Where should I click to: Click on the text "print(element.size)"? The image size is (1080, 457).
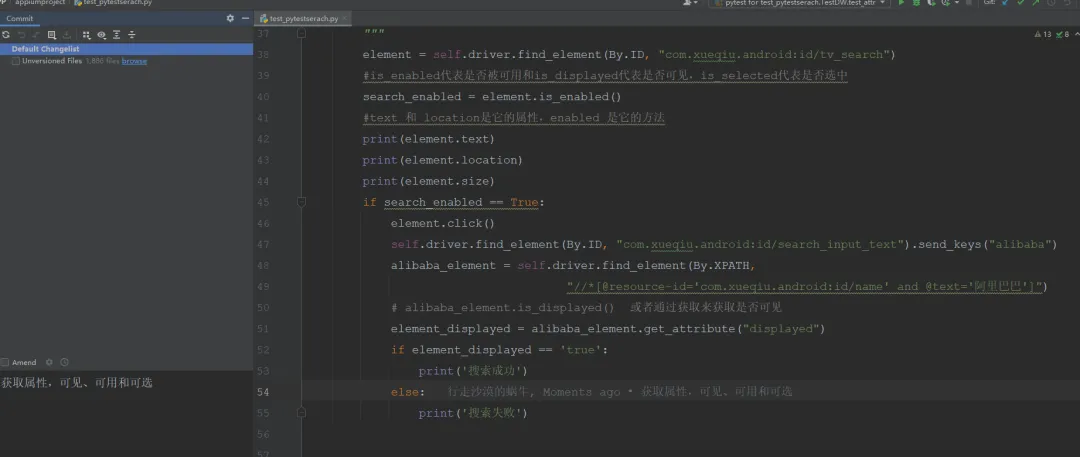[428, 181]
